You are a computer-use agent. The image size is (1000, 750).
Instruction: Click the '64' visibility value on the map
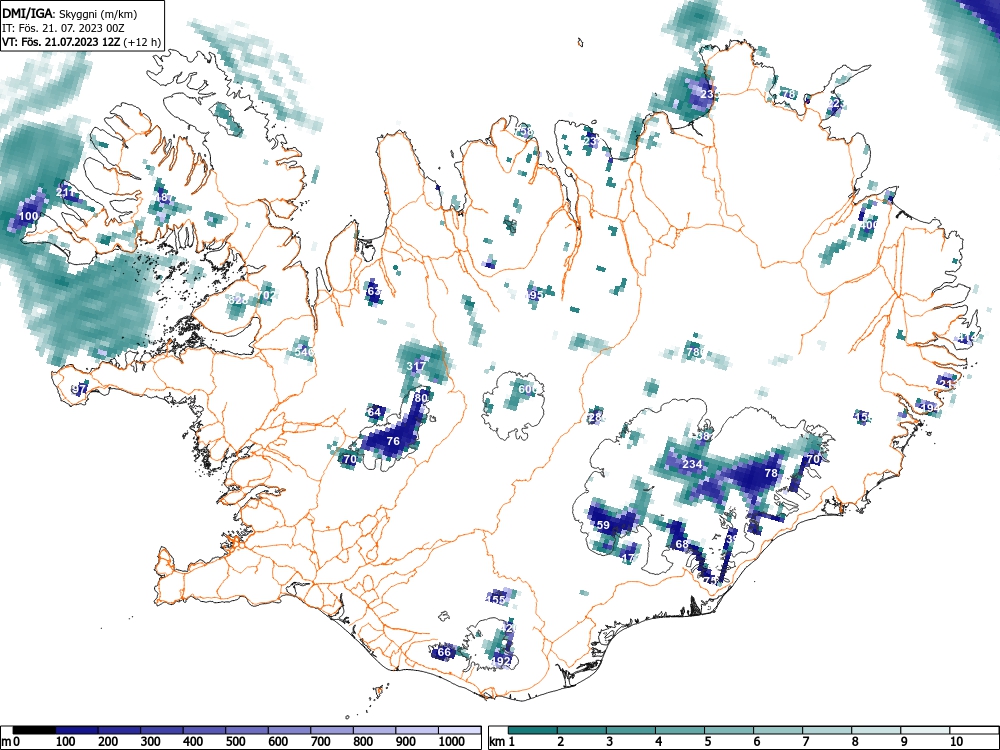[x=374, y=412]
